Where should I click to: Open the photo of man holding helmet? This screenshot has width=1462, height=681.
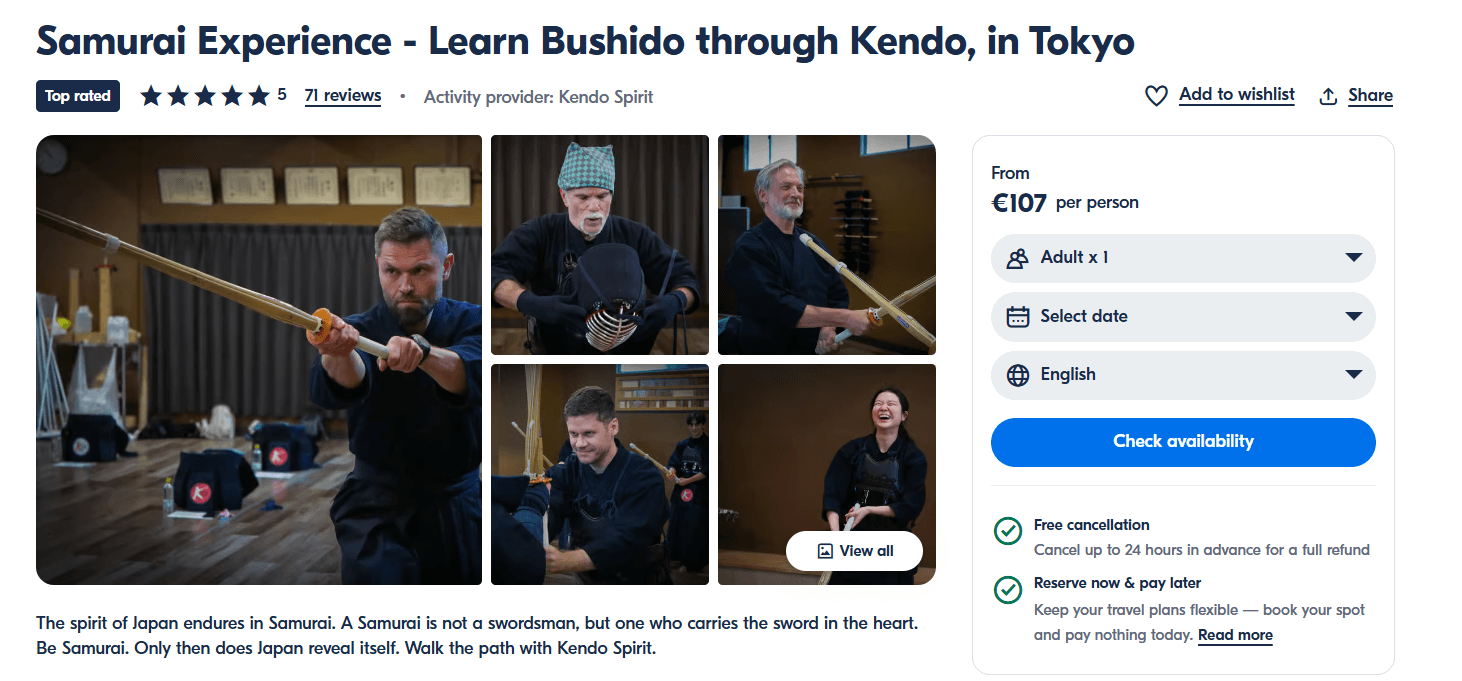(x=600, y=245)
